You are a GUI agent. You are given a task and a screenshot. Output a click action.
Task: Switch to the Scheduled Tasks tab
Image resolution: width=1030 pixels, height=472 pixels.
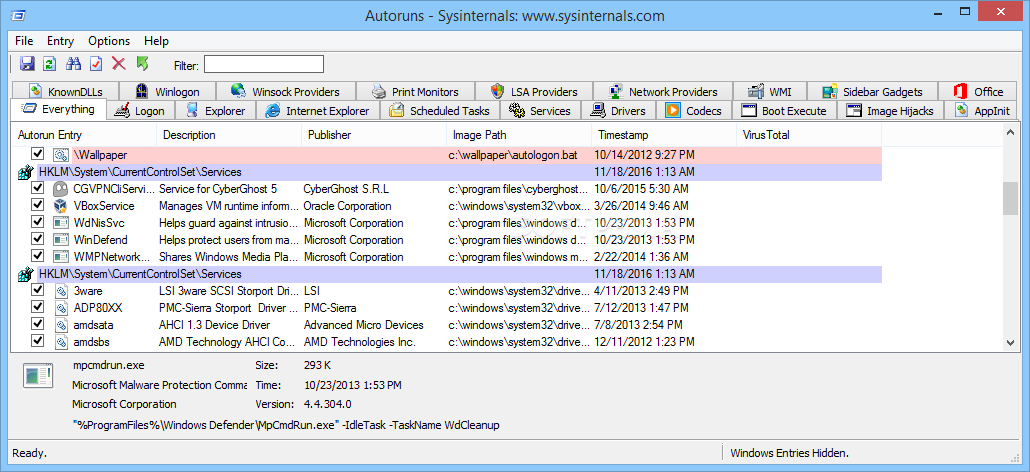click(439, 111)
